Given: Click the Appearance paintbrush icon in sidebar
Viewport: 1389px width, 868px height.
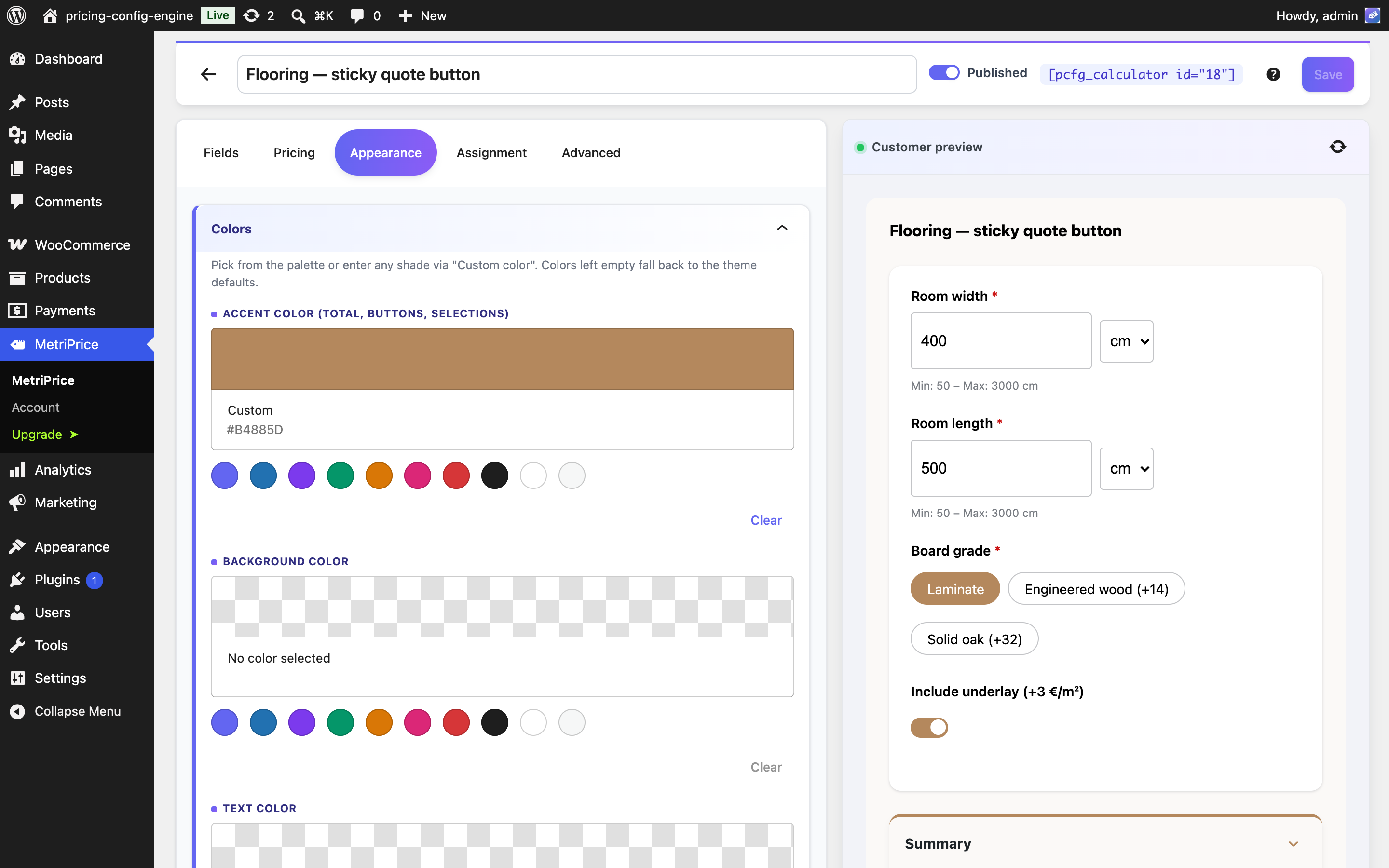Looking at the screenshot, I should point(17,546).
